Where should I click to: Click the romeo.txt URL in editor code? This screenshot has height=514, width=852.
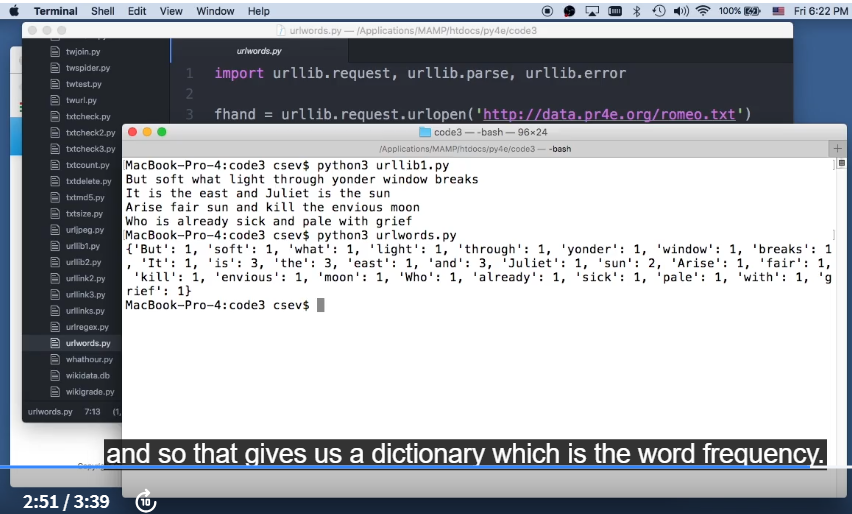point(609,115)
